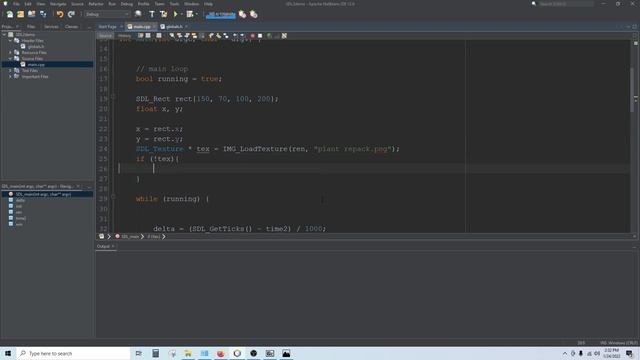
Task: Expand the Resource Files folder
Action: (x=10, y=52)
